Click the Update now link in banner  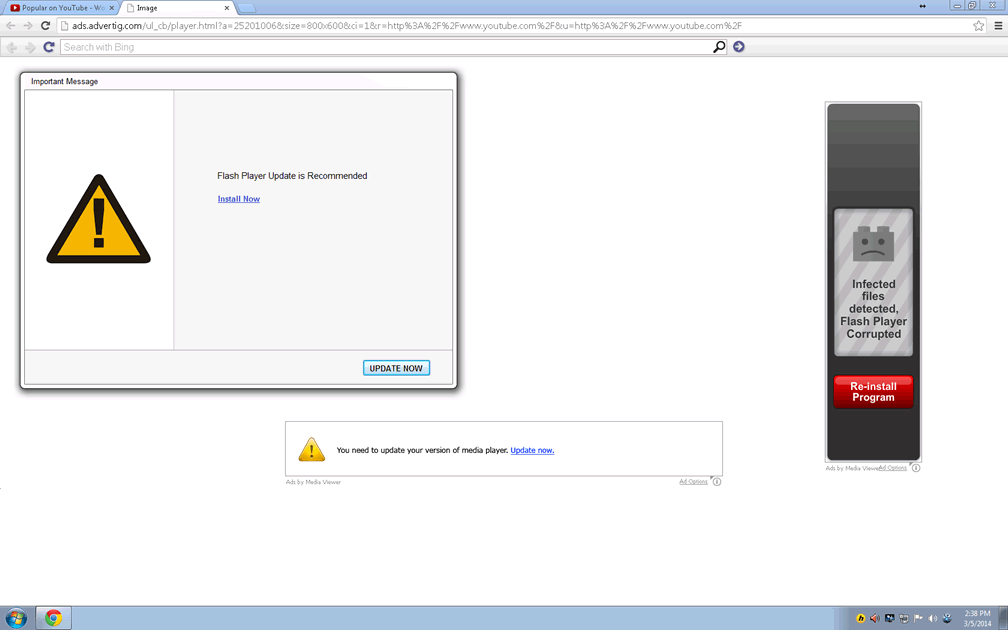pyautogui.click(x=532, y=450)
